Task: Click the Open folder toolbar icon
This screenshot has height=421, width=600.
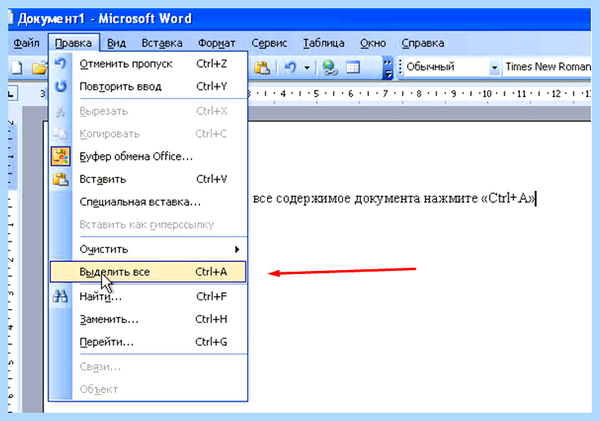Action: pyautogui.click(x=39, y=68)
